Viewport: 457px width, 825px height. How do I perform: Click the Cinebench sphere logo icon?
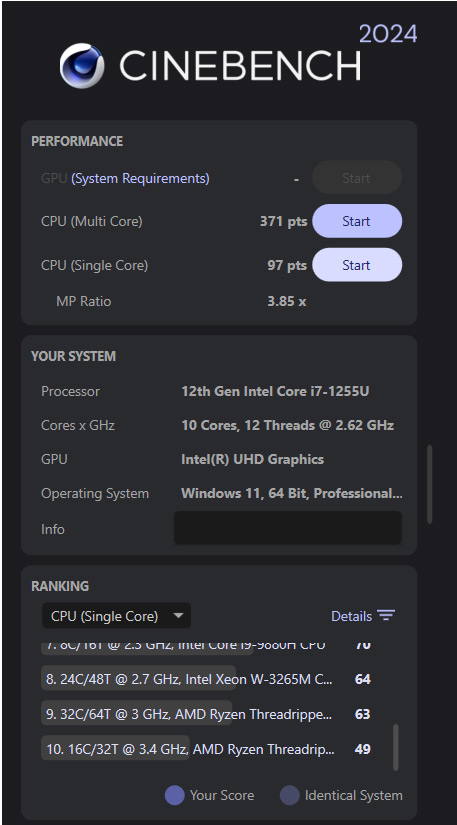click(x=82, y=65)
